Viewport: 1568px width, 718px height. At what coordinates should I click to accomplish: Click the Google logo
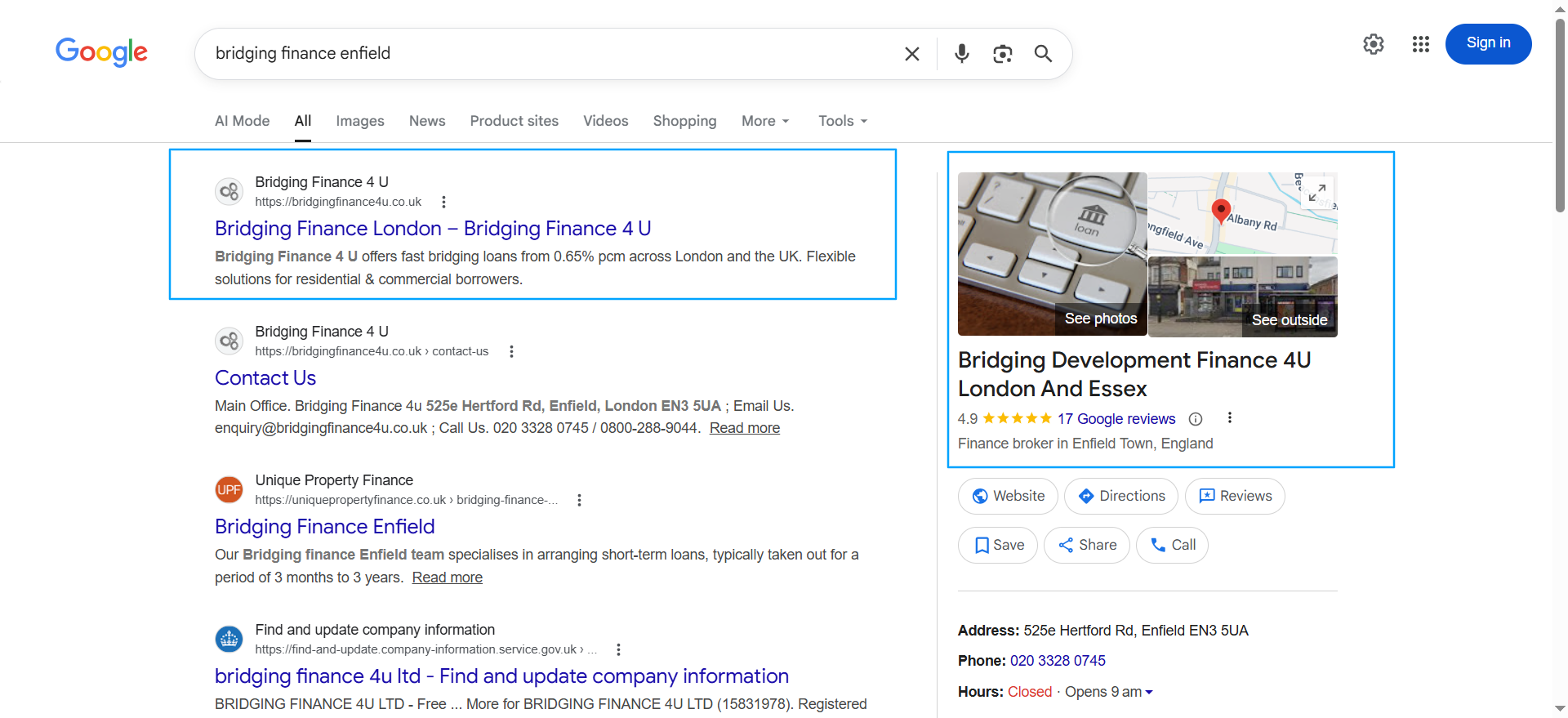pyautogui.click(x=101, y=52)
